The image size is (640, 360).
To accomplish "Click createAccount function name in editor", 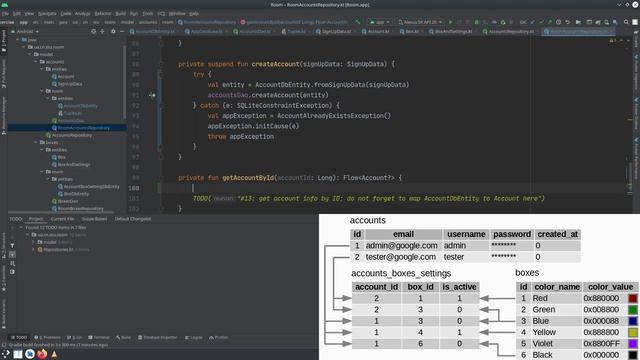I will click(276, 64).
